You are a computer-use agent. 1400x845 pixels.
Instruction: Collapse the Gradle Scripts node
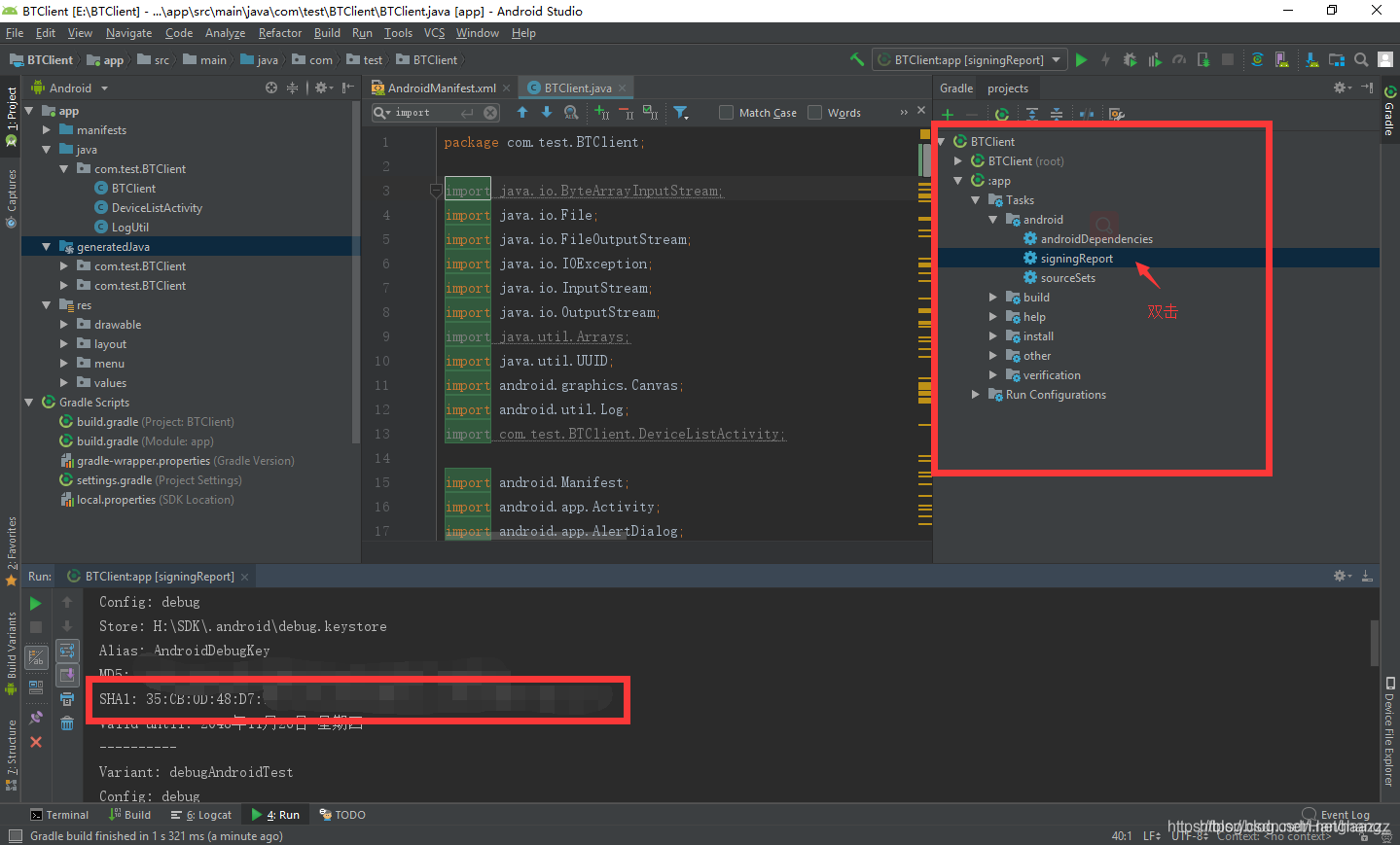tap(28, 403)
